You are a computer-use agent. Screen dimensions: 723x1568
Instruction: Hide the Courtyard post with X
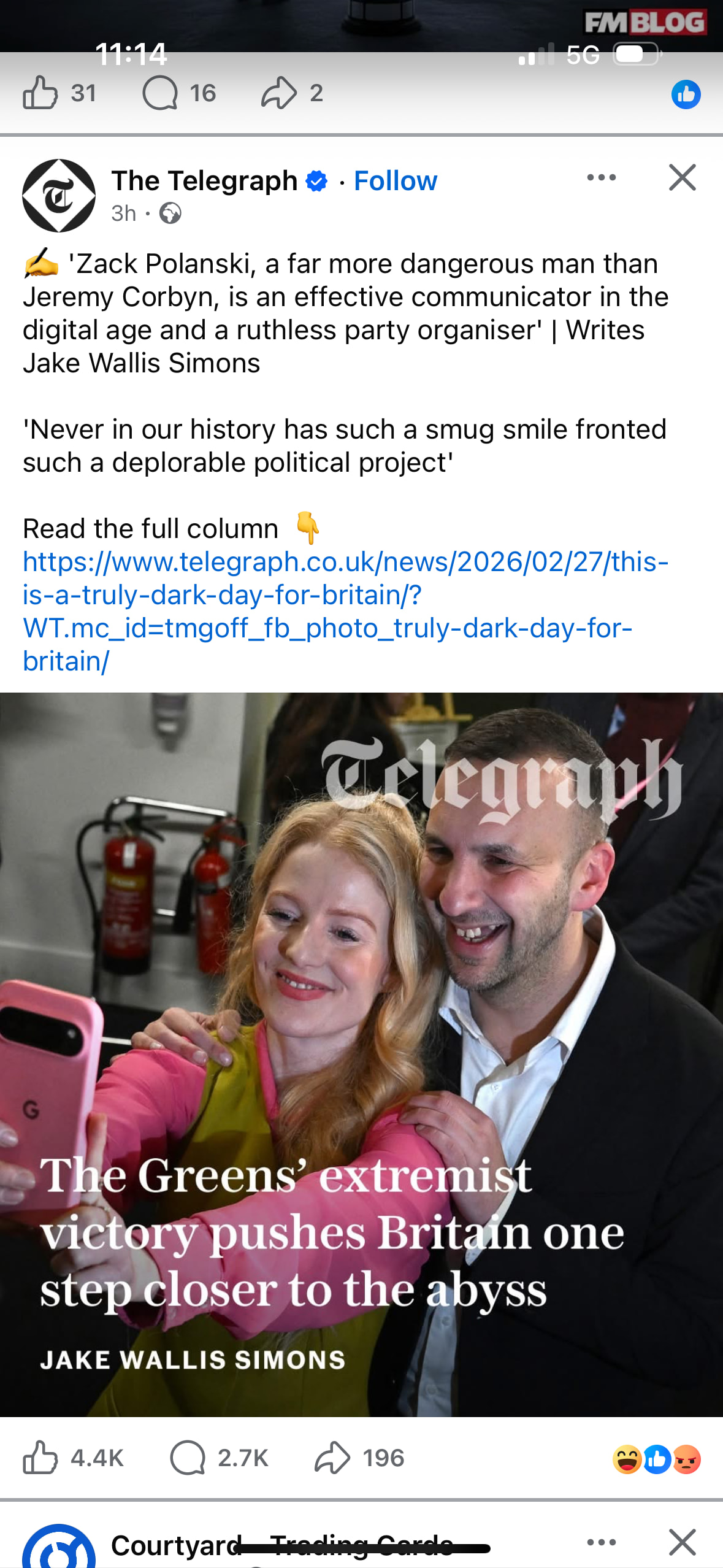pyautogui.click(x=682, y=1542)
